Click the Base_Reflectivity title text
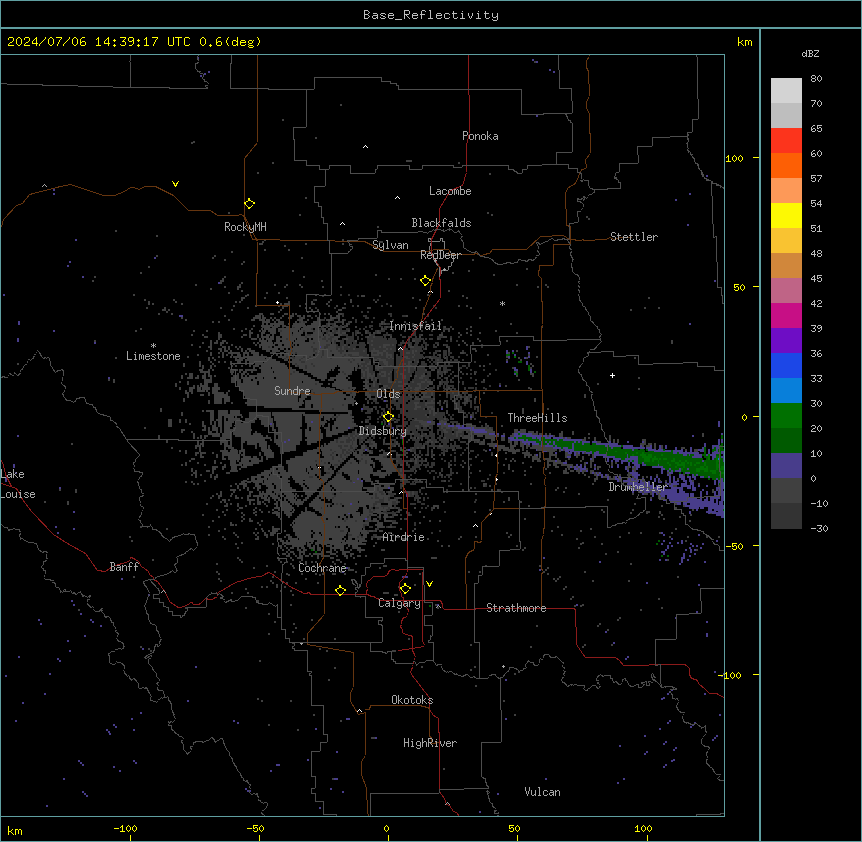Viewport: 862px width, 842px height. 431,15
